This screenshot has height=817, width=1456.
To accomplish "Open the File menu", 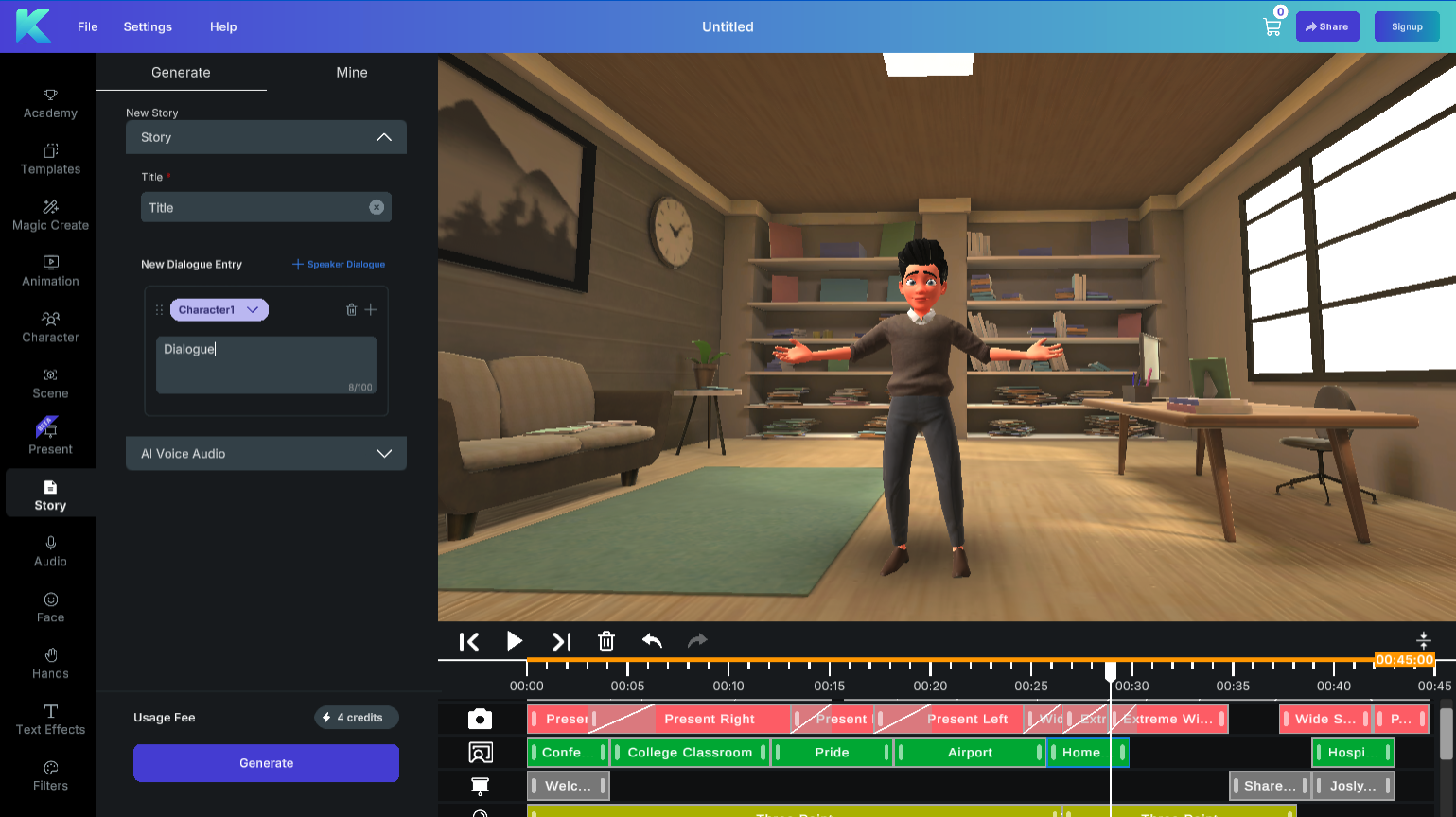I will point(88,26).
